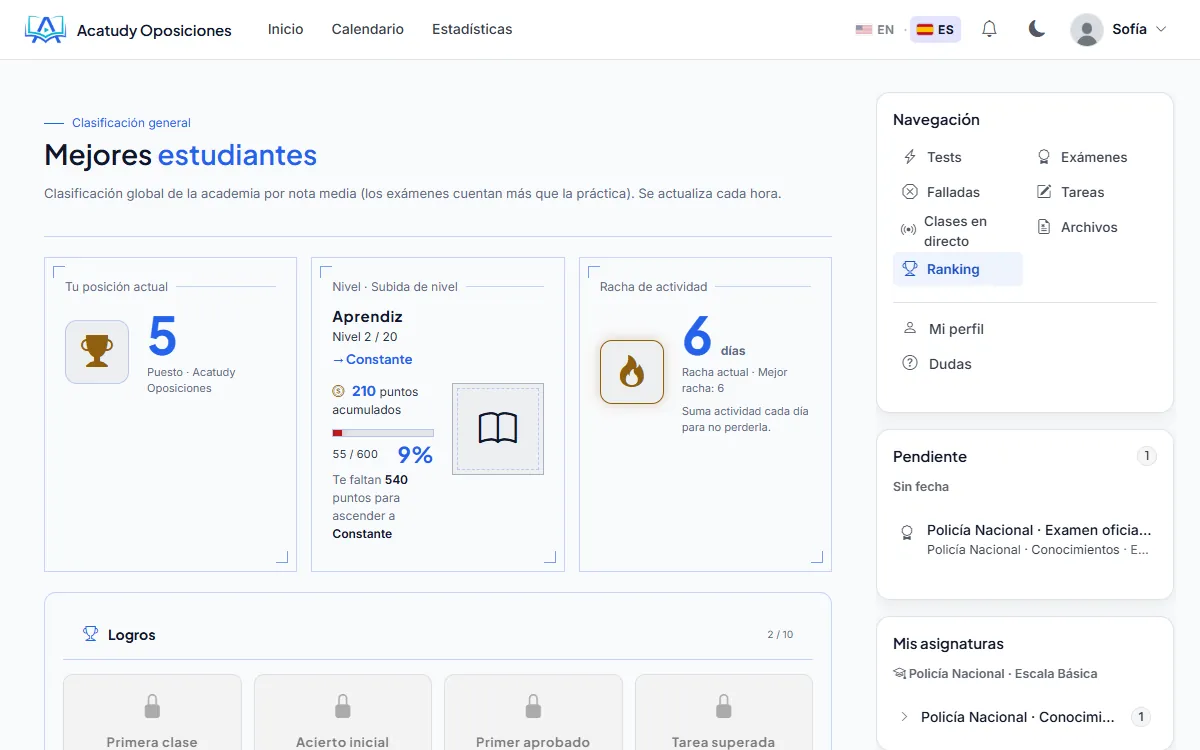The image size is (1200, 750).
Task: Click the Sin fecha label
Action: click(x=921, y=487)
